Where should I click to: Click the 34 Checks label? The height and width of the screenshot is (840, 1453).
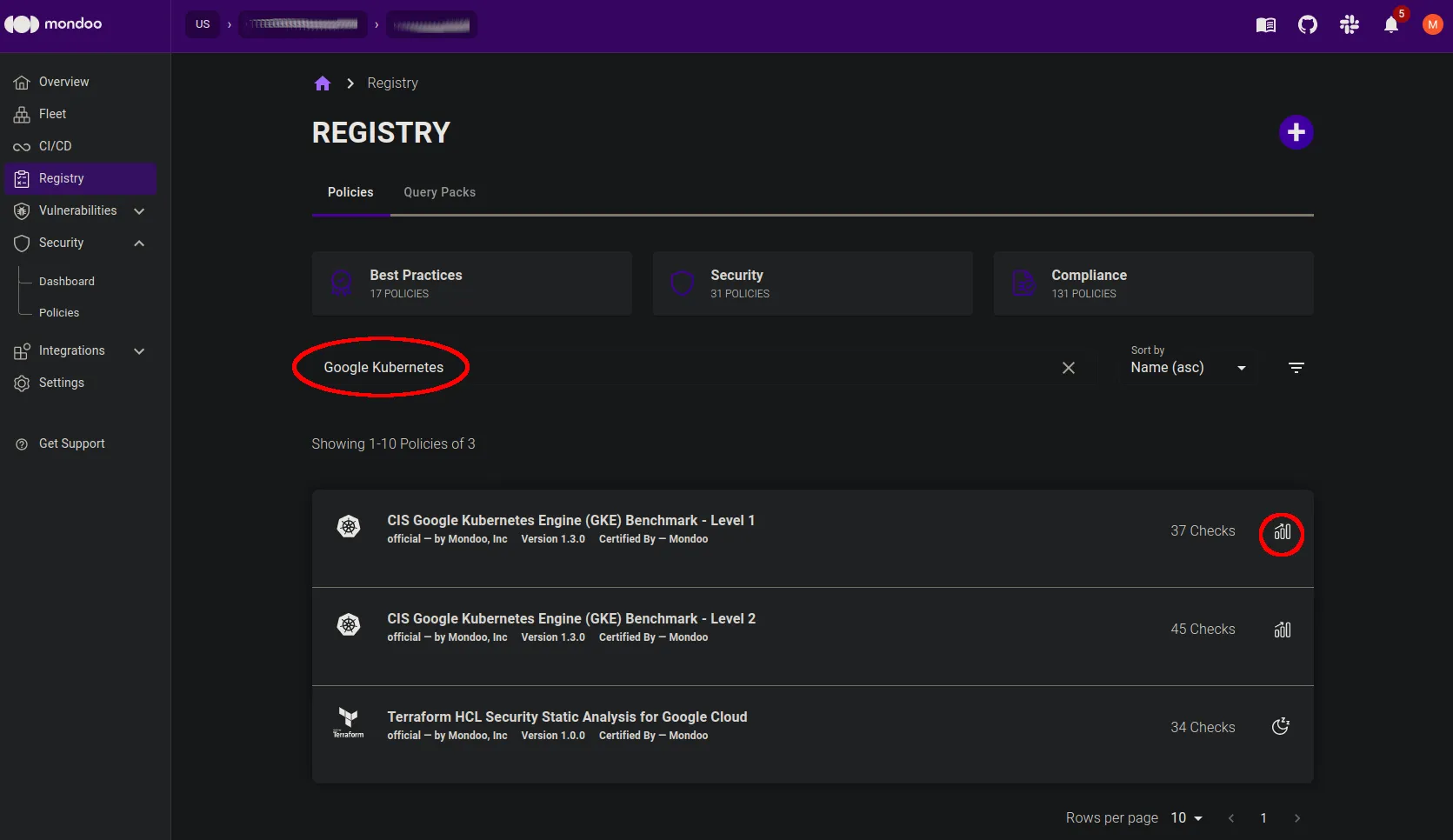pos(1203,728)
